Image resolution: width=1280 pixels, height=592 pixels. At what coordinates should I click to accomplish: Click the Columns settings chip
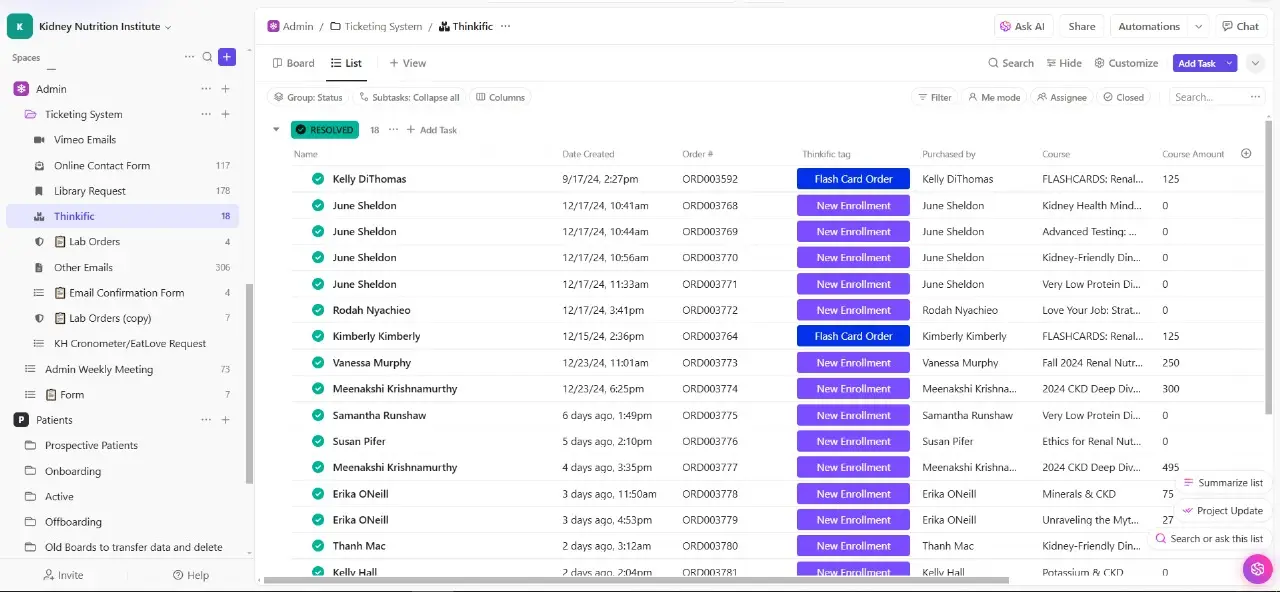point(500,97)
